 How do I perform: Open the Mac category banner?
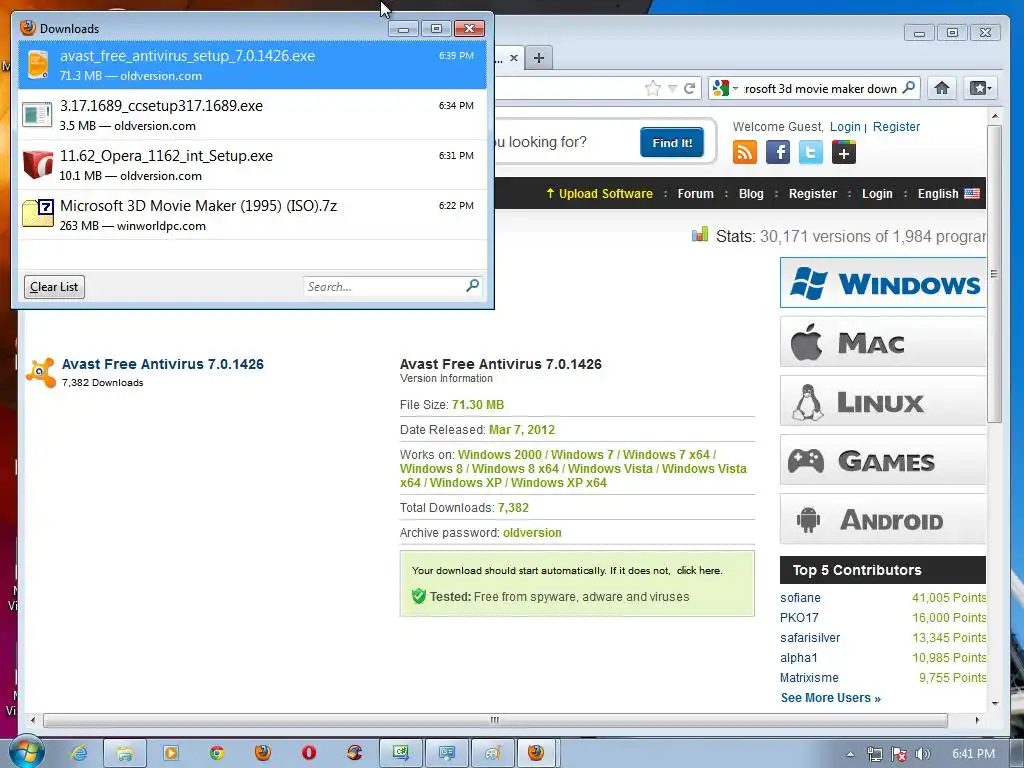883,342
